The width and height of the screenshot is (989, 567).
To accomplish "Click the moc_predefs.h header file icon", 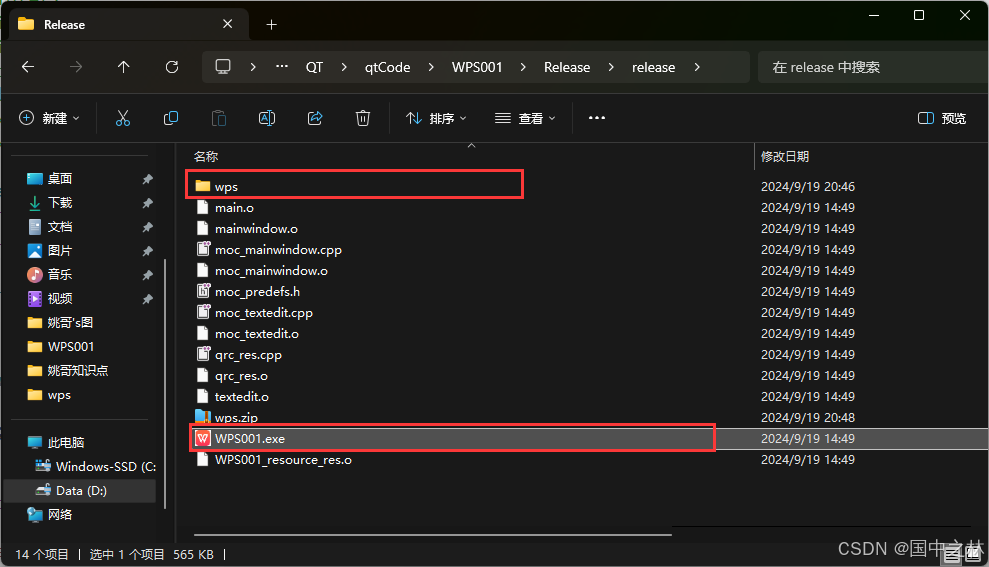I will pyautogui.click(x=203, y=291).
